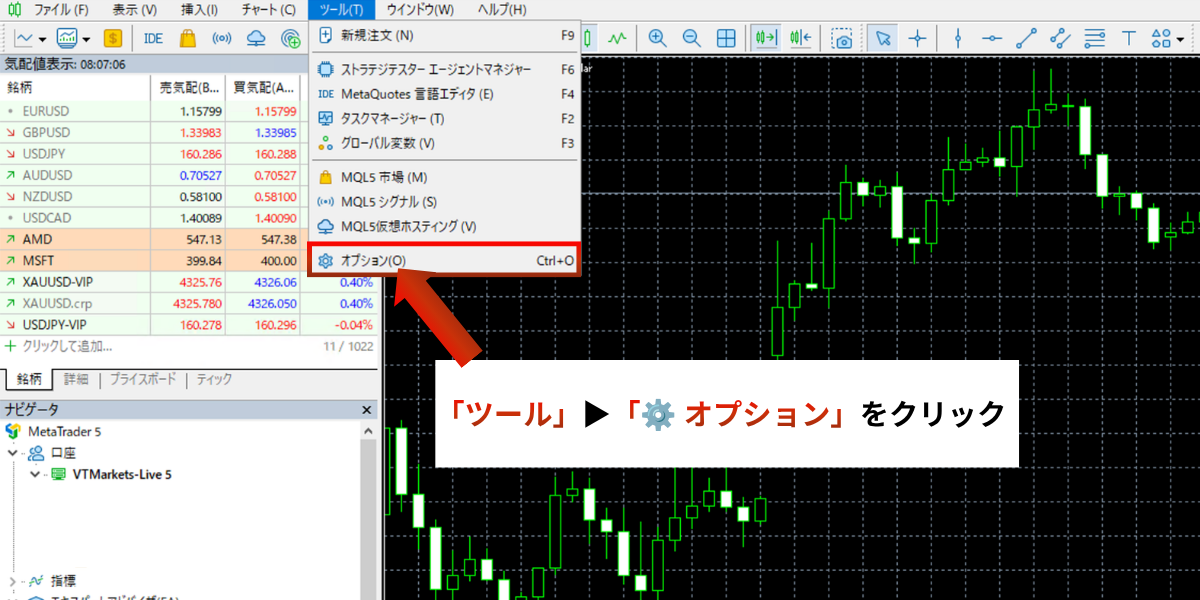Toggle auto scroll to chart end

coord(767,39)
